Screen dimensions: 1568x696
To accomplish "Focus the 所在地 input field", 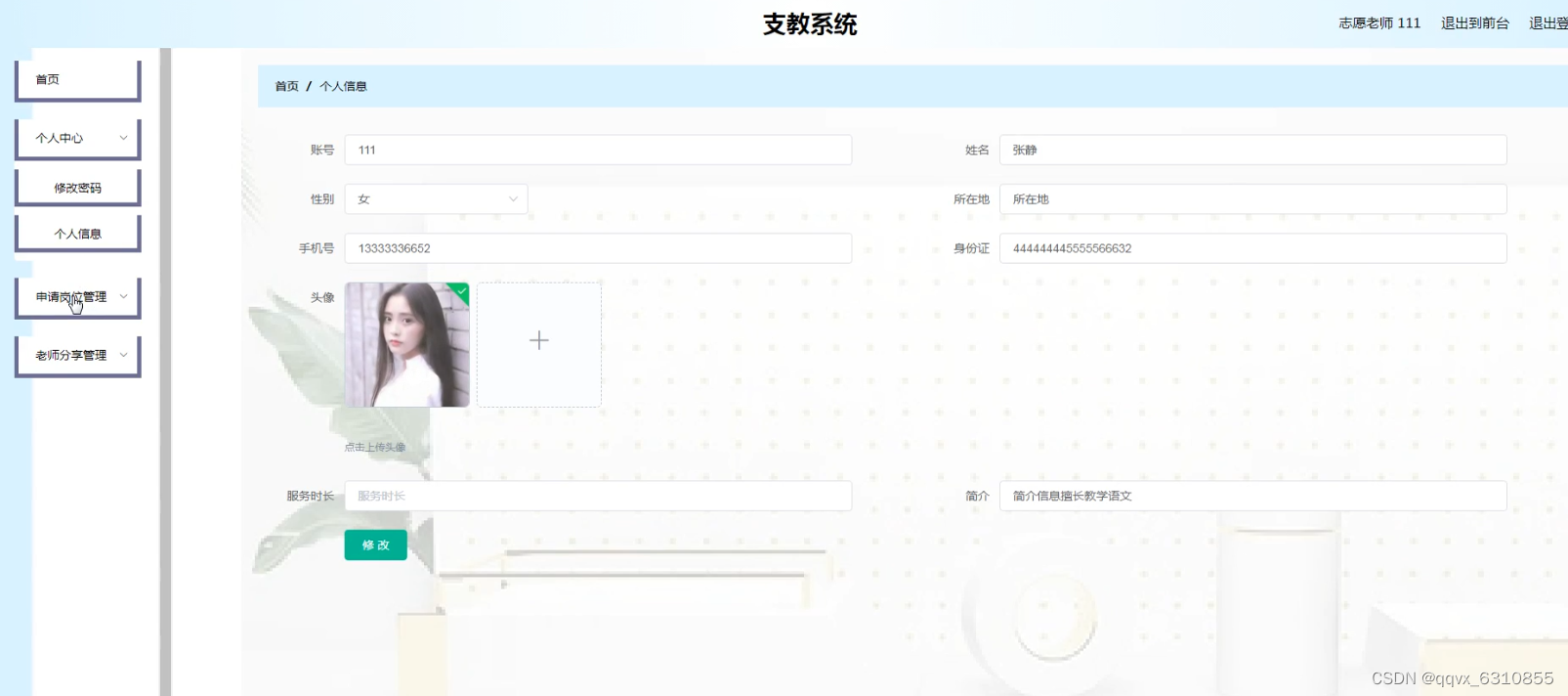I will point(1252,198).
